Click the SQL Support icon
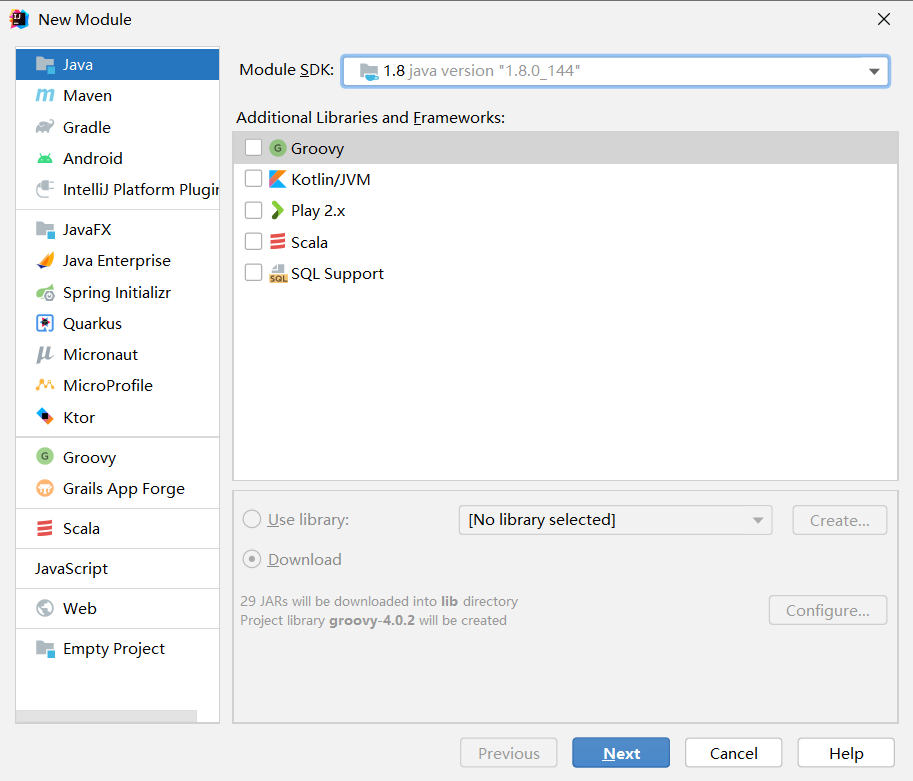The height and width of the screenshot is (781, 913). (x=278, y=273)
